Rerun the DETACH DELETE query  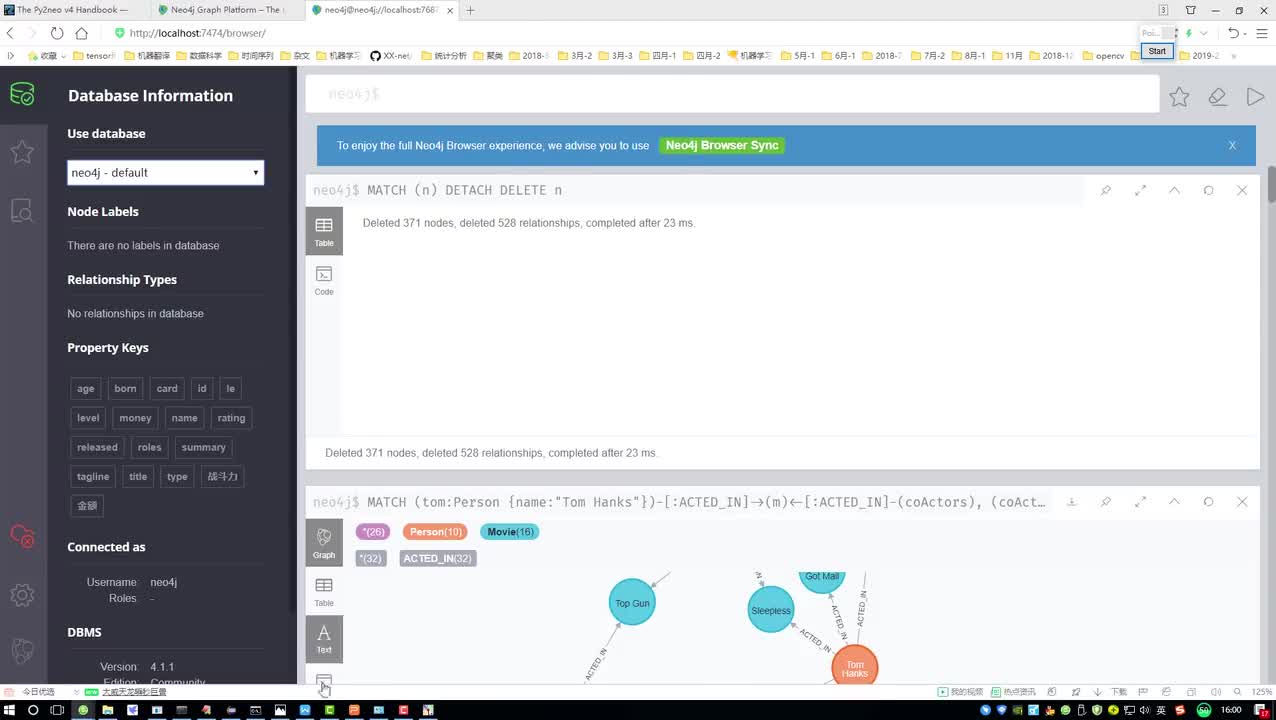point(1208,190)
